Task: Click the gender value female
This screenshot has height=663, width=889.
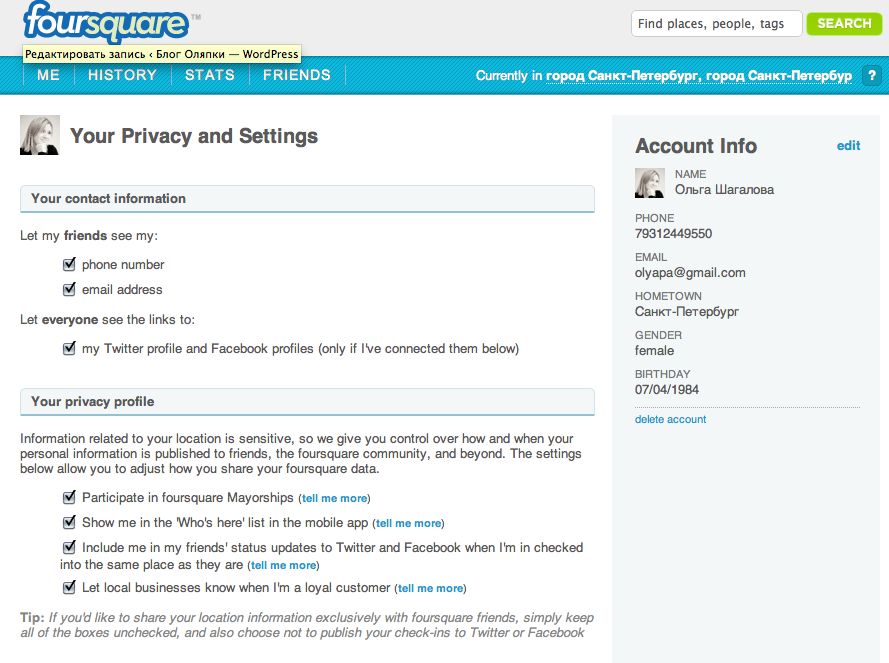Action: tap(654, 350)
